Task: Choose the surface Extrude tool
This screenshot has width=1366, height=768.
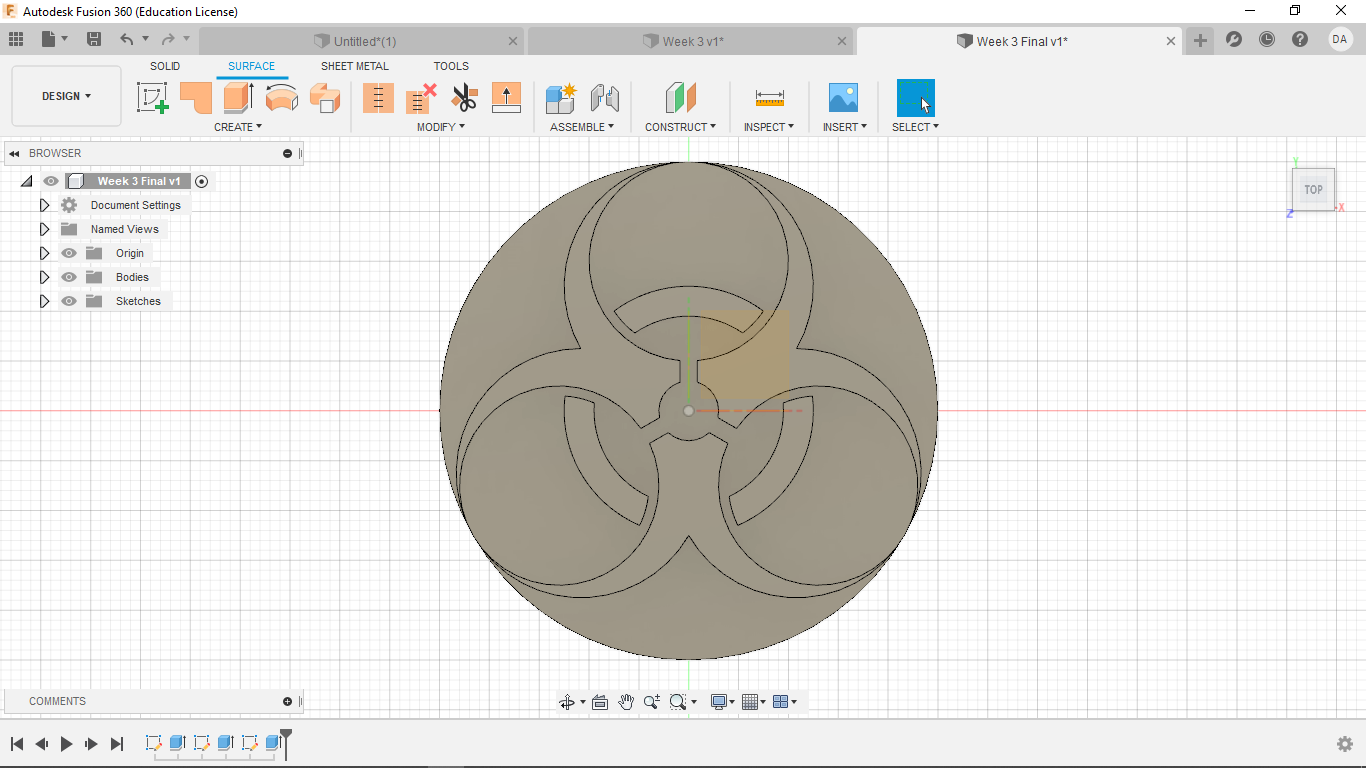Action: pyautogui.click(x=238, y=98)
